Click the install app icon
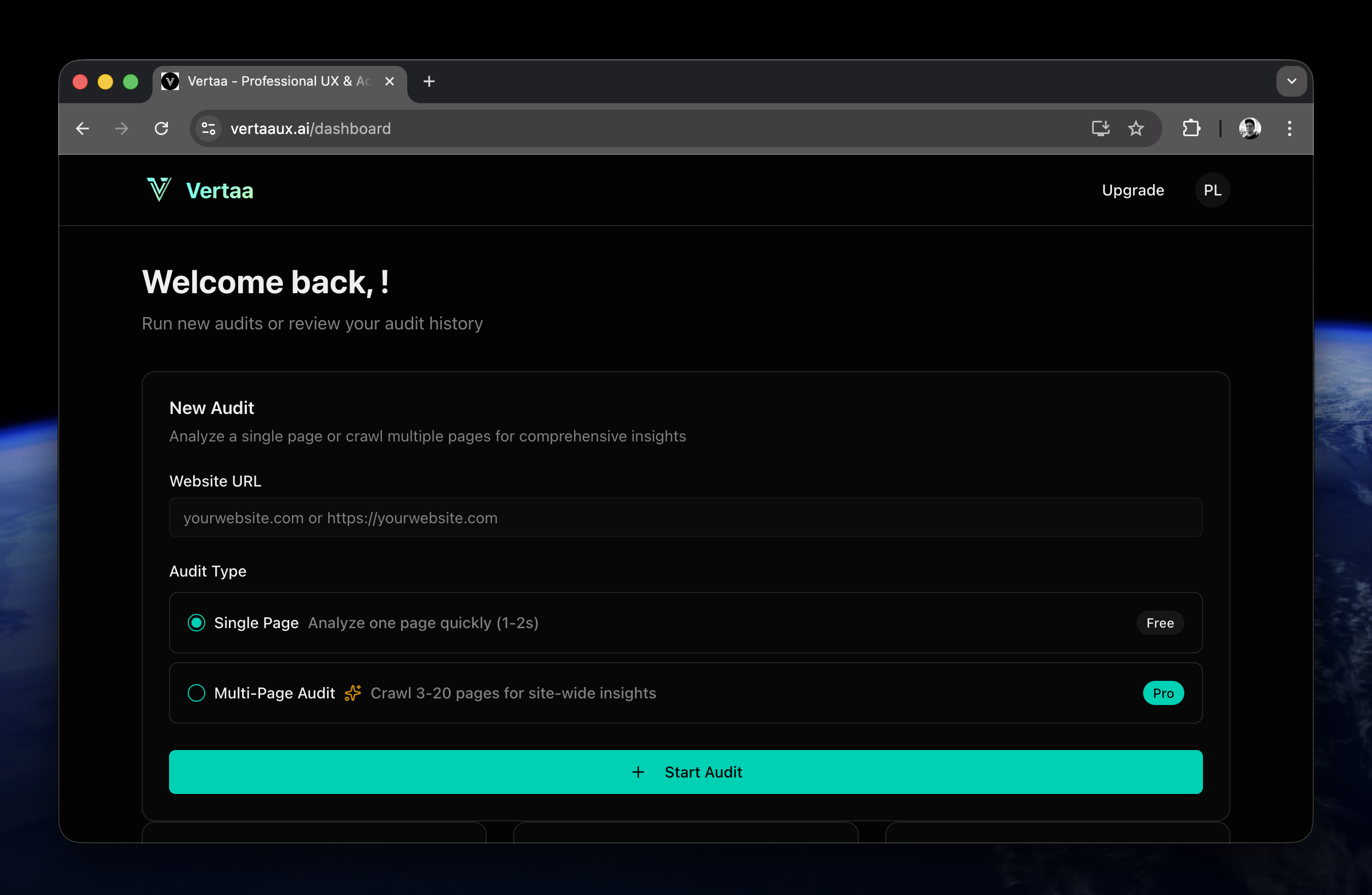The image size is (1372, 895). tap(1100, 128)
